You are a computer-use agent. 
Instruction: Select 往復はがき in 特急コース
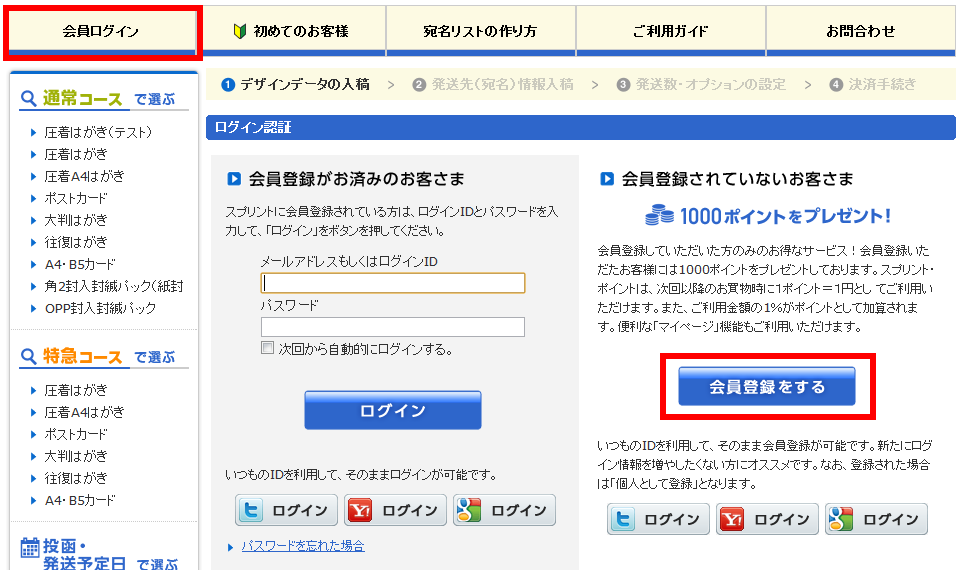(75, 478)
